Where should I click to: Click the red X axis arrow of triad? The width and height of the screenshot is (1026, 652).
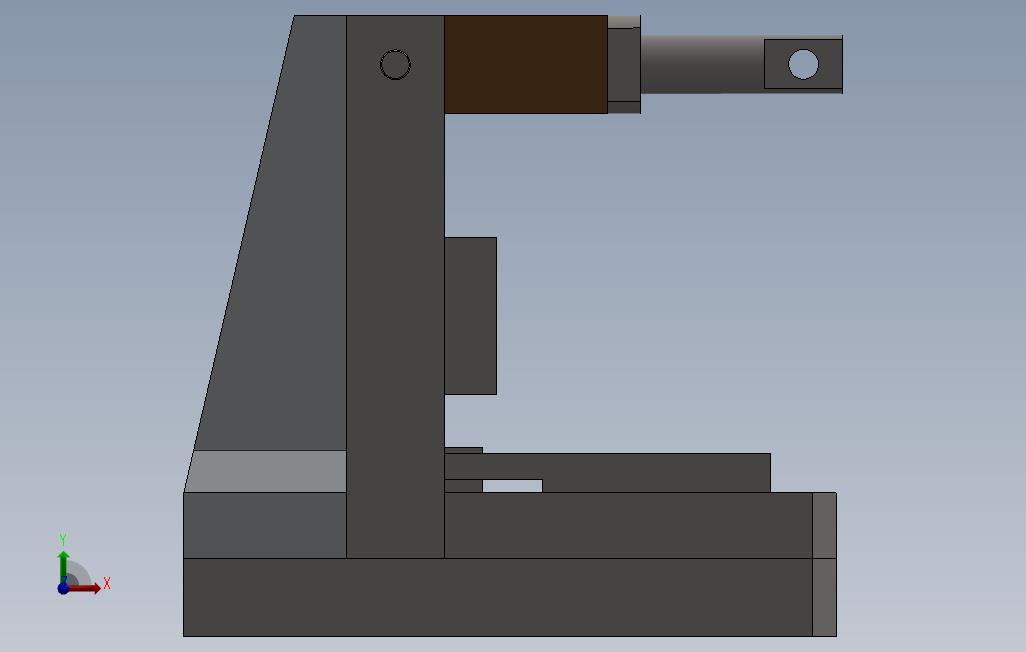click(x=85, y=589)
